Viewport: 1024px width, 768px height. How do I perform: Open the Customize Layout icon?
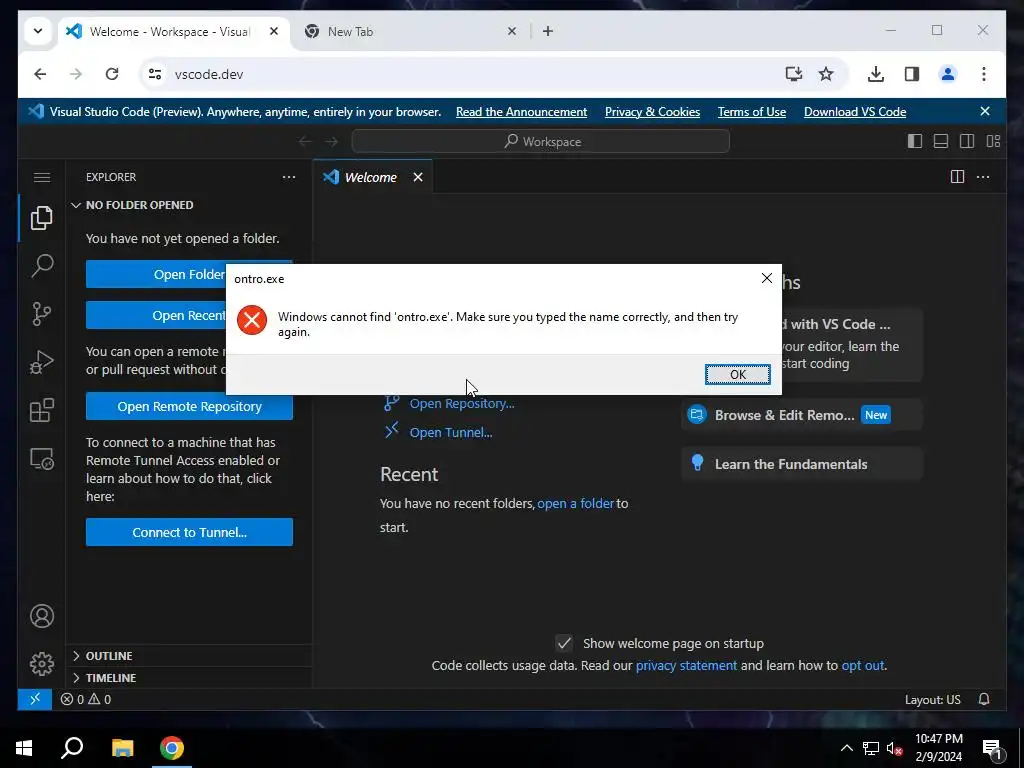click(x=993, y=141)
